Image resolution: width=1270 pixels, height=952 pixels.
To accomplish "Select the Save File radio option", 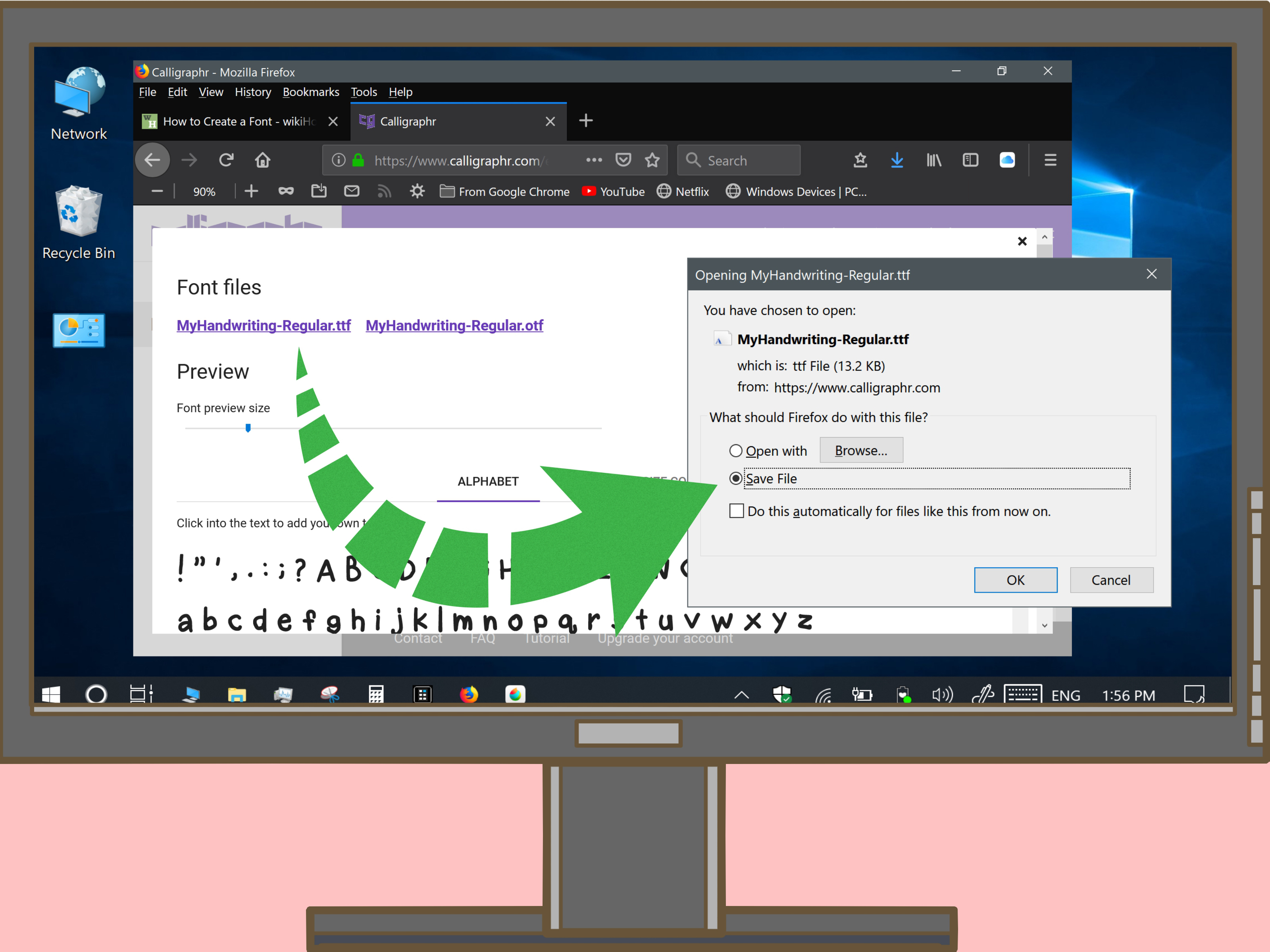I will 735,479.
